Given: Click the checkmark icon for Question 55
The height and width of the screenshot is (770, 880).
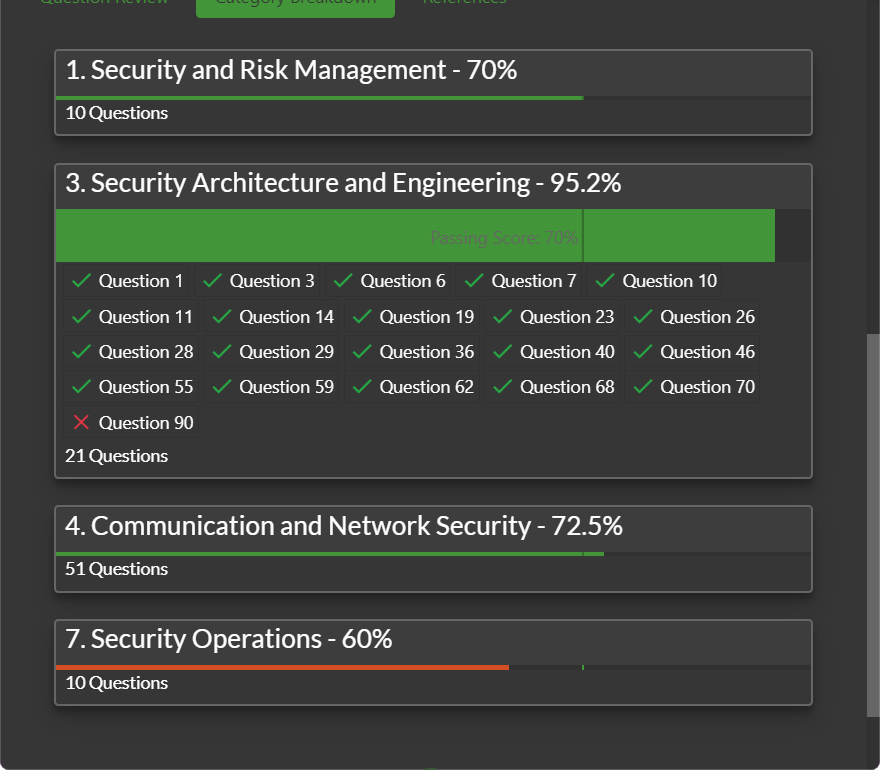Looking at the screenshot, I should tap(82, 387).
